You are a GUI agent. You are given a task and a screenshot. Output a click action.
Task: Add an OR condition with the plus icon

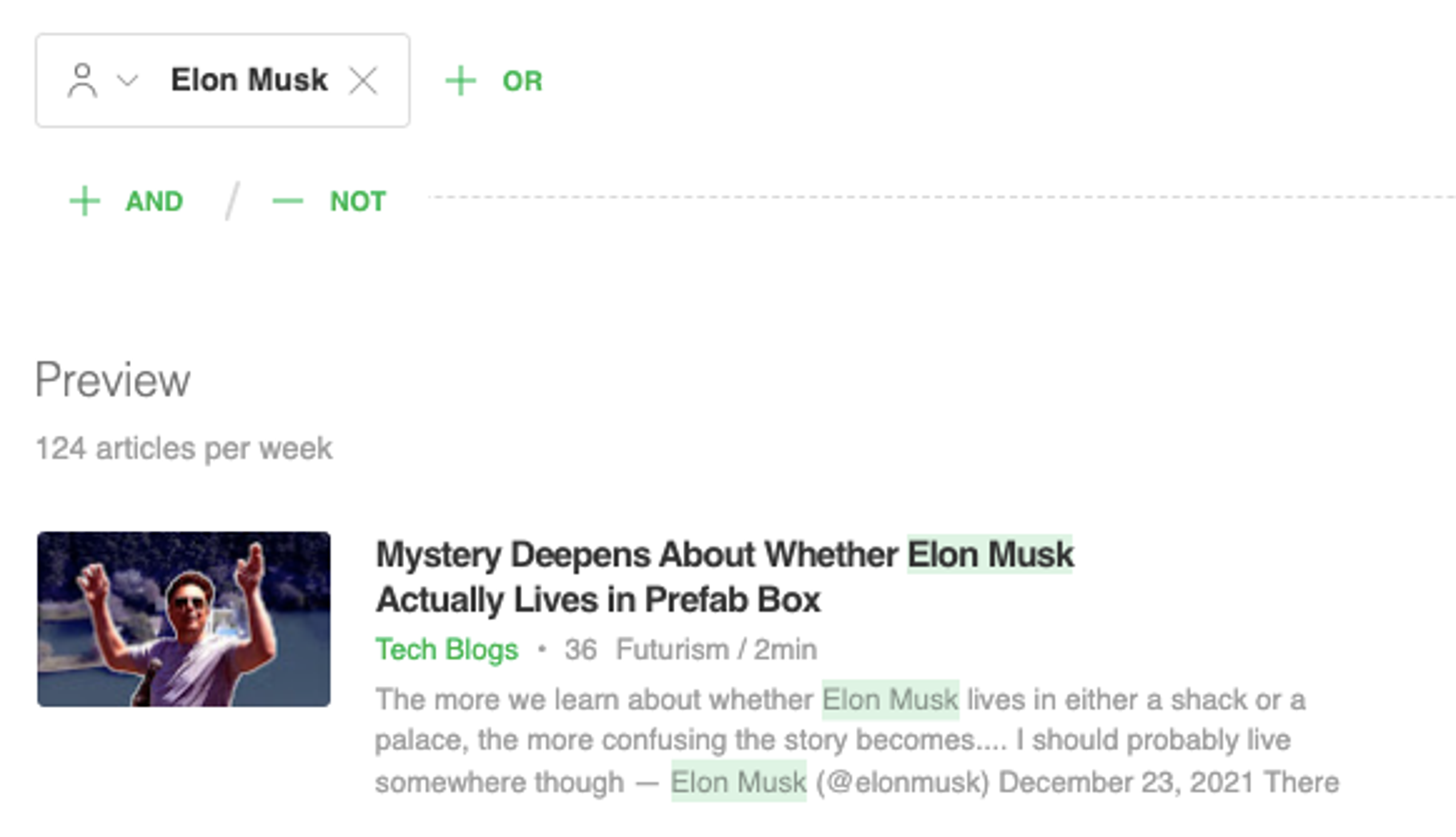pyautogui.click(x=460, y=81)
